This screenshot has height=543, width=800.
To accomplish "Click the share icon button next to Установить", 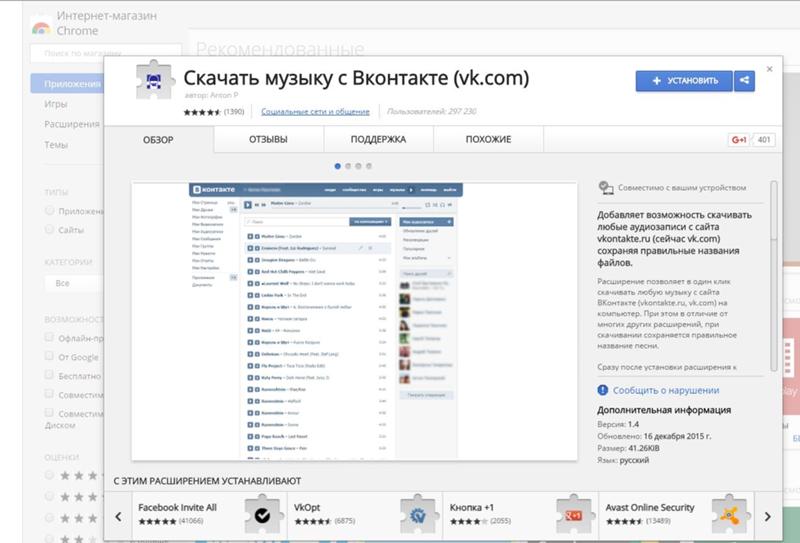I will tap(744, 81).
